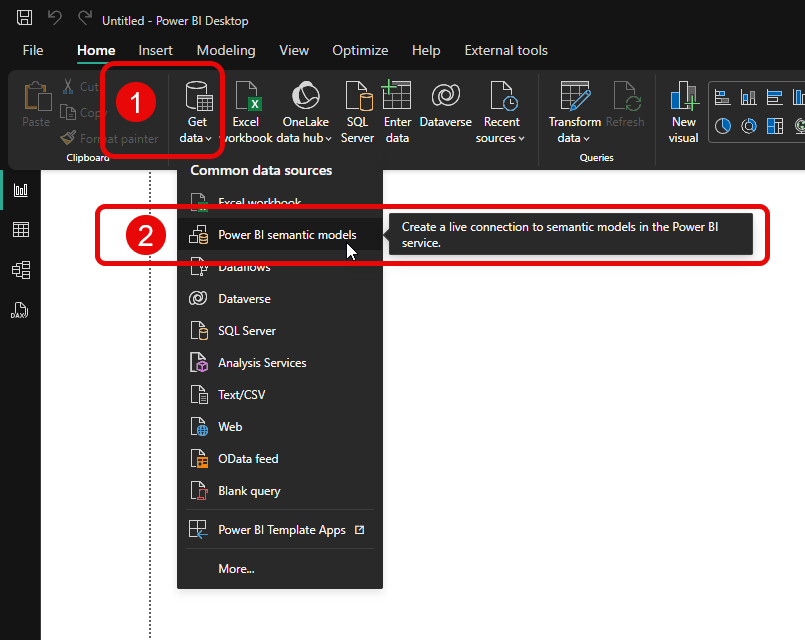Viewport: 805px width, 640px height.
Task: Choose Text/CSV data source
Action: (280, 395)
